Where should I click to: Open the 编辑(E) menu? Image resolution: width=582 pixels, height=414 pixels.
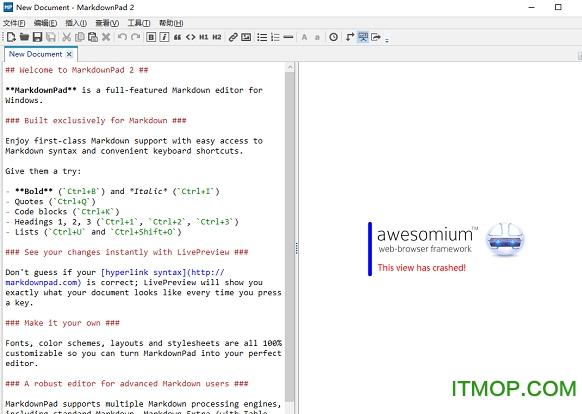point(45,23)
